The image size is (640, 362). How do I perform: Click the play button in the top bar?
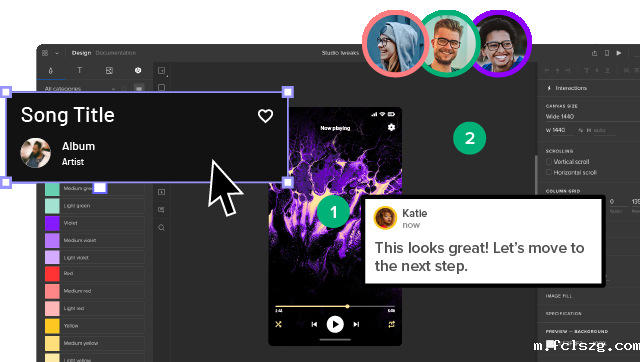619,53
